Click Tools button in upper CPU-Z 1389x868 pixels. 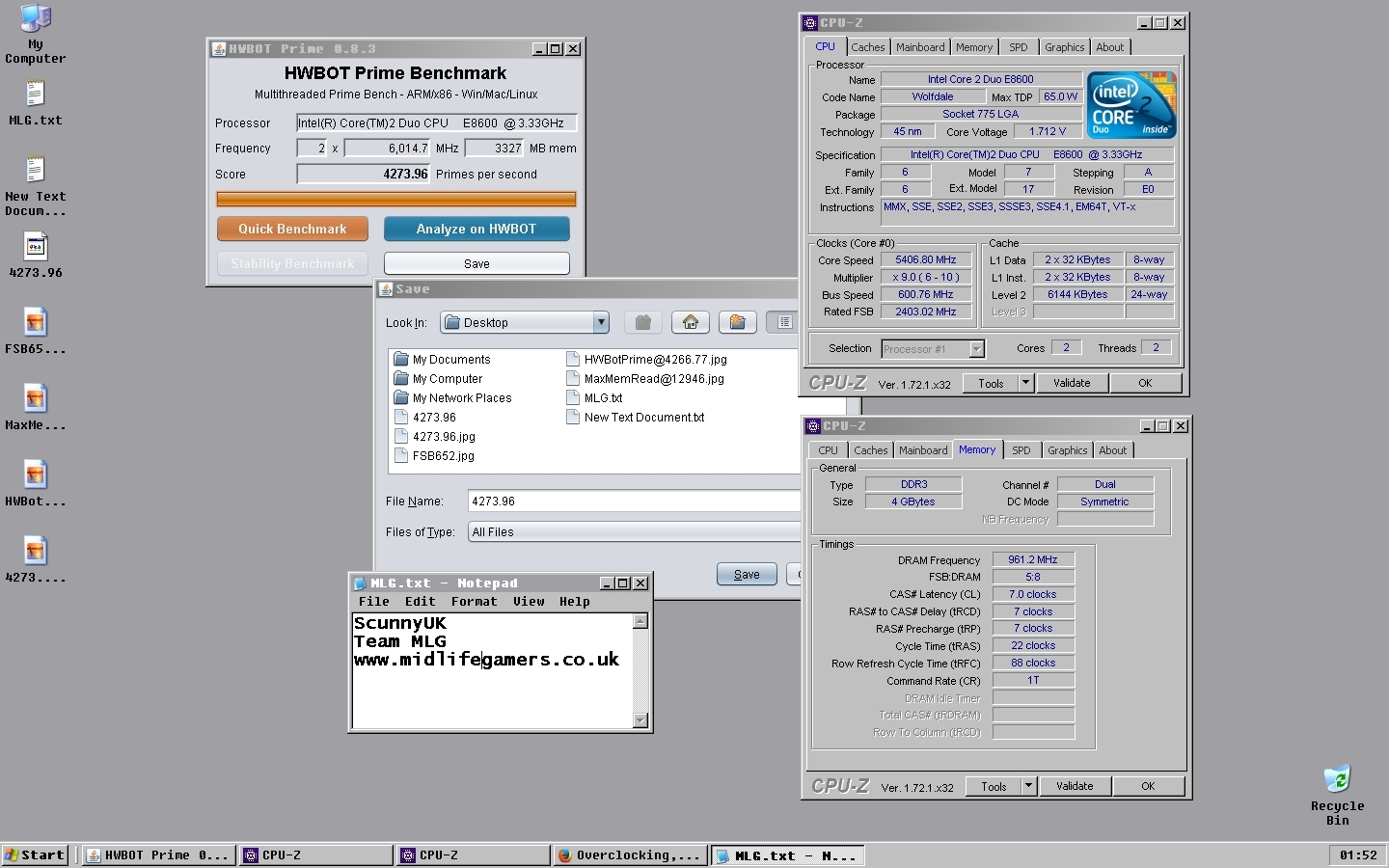[991, 383]
